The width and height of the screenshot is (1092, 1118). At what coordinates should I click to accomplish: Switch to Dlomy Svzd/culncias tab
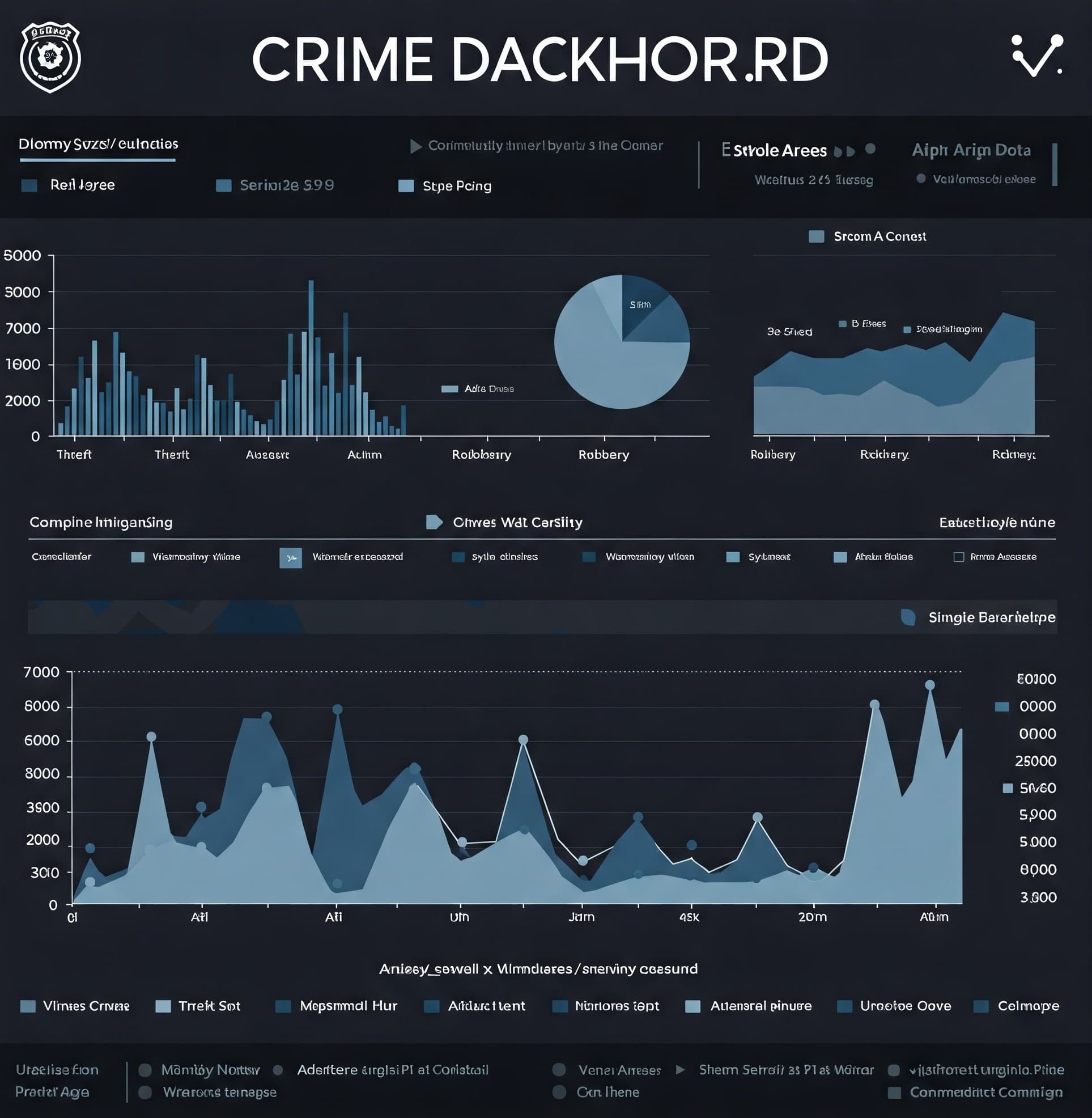pos(98,144)
